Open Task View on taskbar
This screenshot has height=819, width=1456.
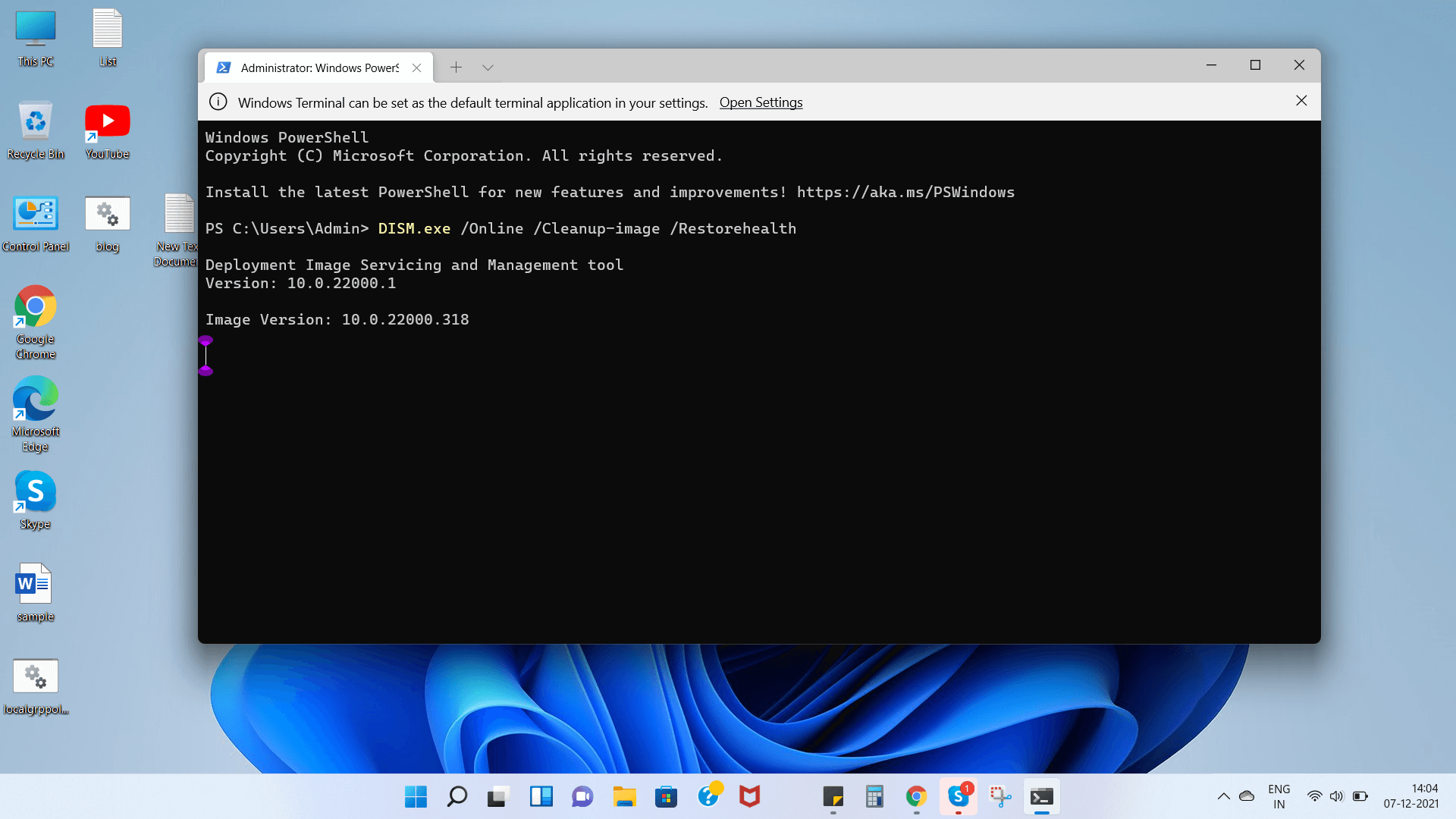point(498,796)
